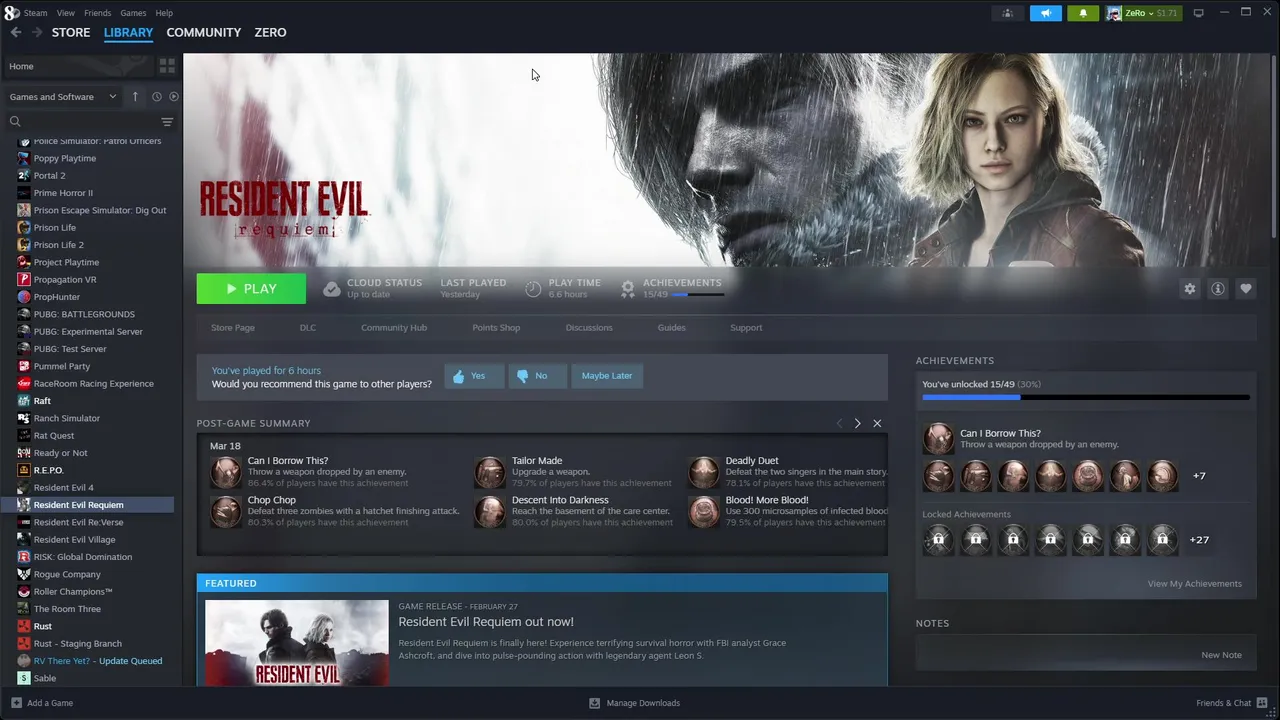The width and height of the screenshot is (1280, 720).
Task: Open the Games menu
Action: [133, 13]
